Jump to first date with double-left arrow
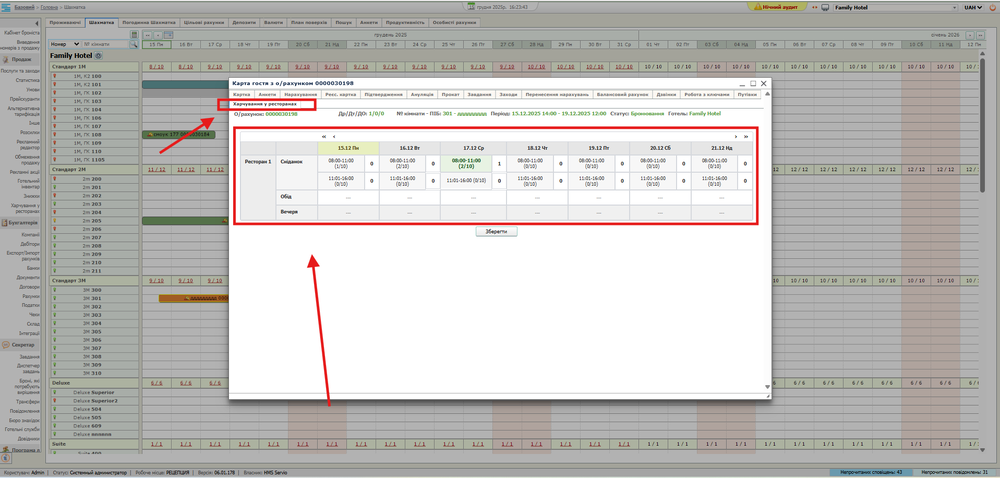 point(323,136)
